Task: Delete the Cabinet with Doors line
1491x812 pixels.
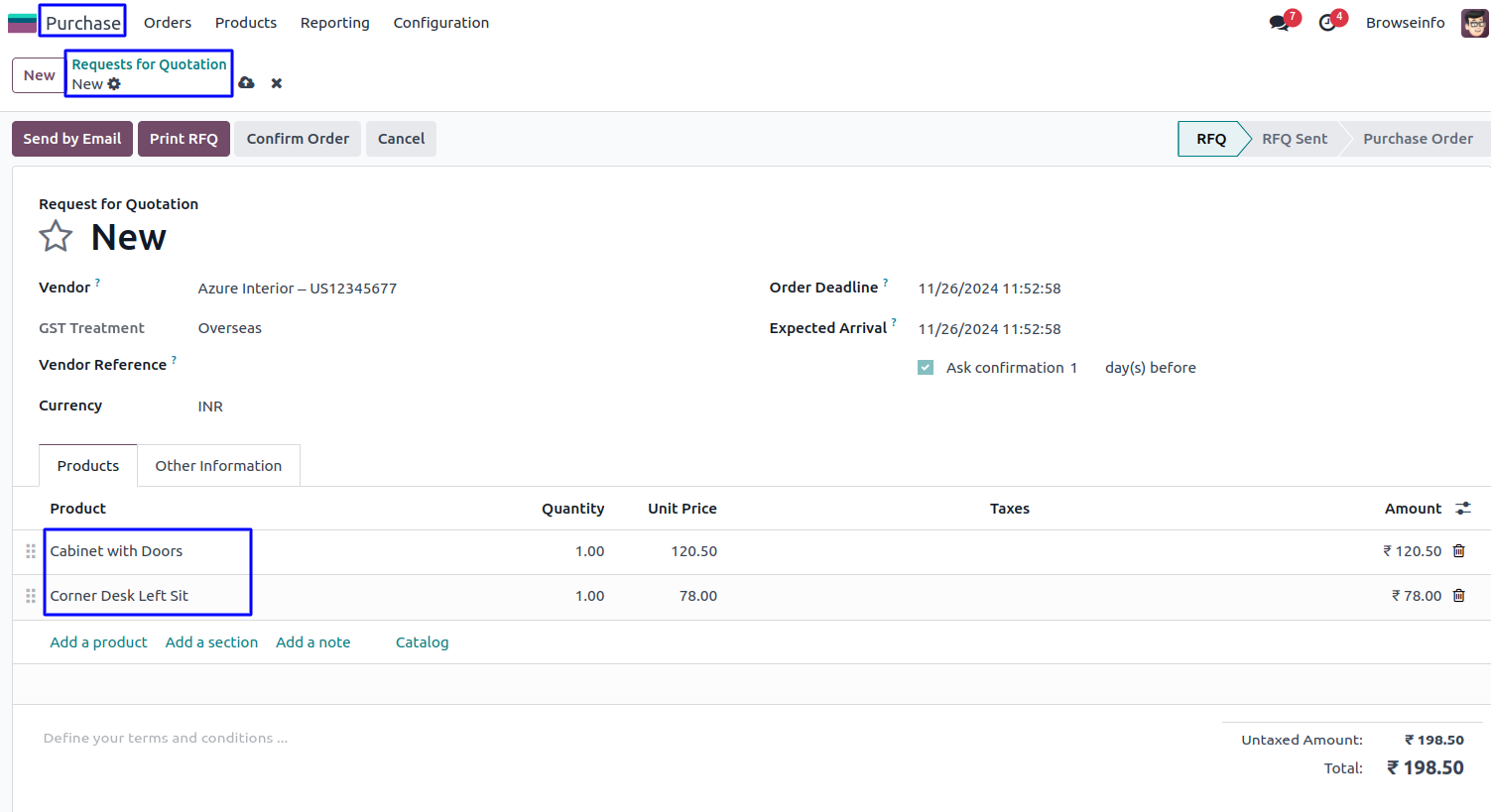Action: [x=1458, y=551]
